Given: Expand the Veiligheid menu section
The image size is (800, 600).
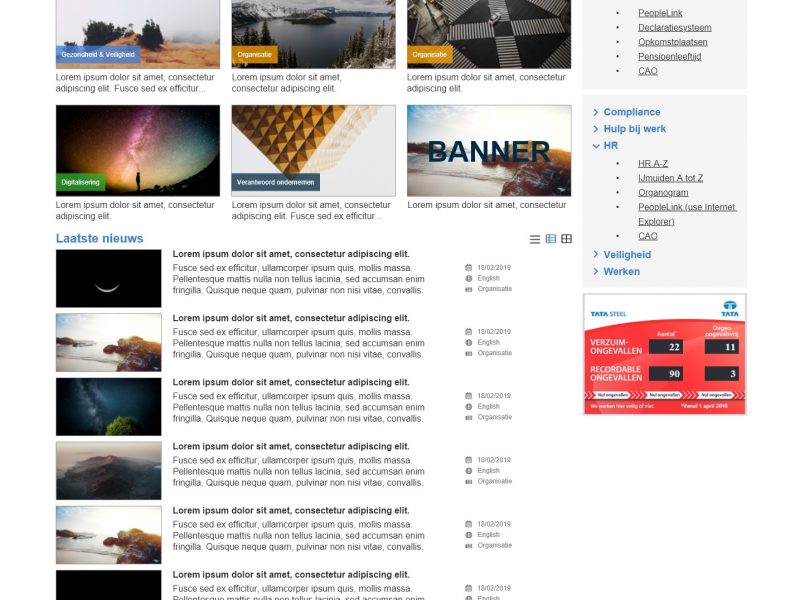Looking at the screenshot, I should (x=627, y=255).
